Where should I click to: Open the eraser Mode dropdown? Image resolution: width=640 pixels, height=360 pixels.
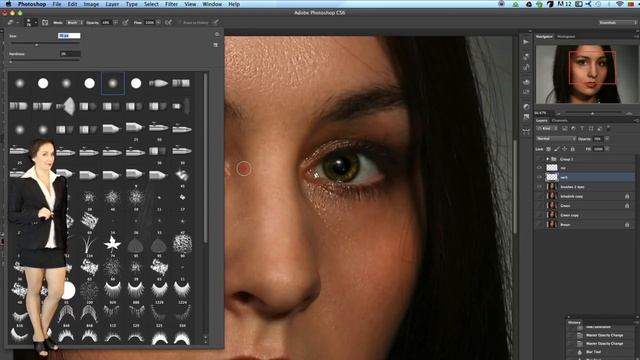click(x=74, y=22)
